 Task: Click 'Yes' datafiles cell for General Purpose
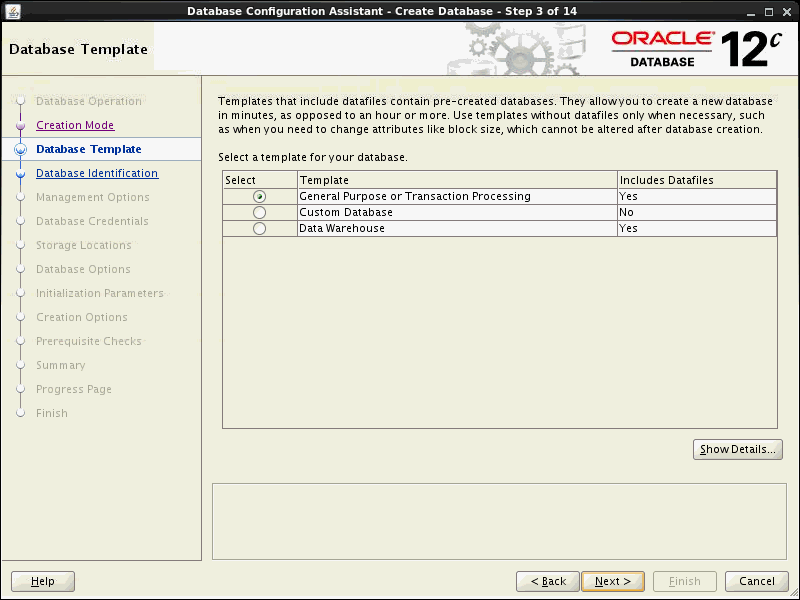[x=697, y=196]
